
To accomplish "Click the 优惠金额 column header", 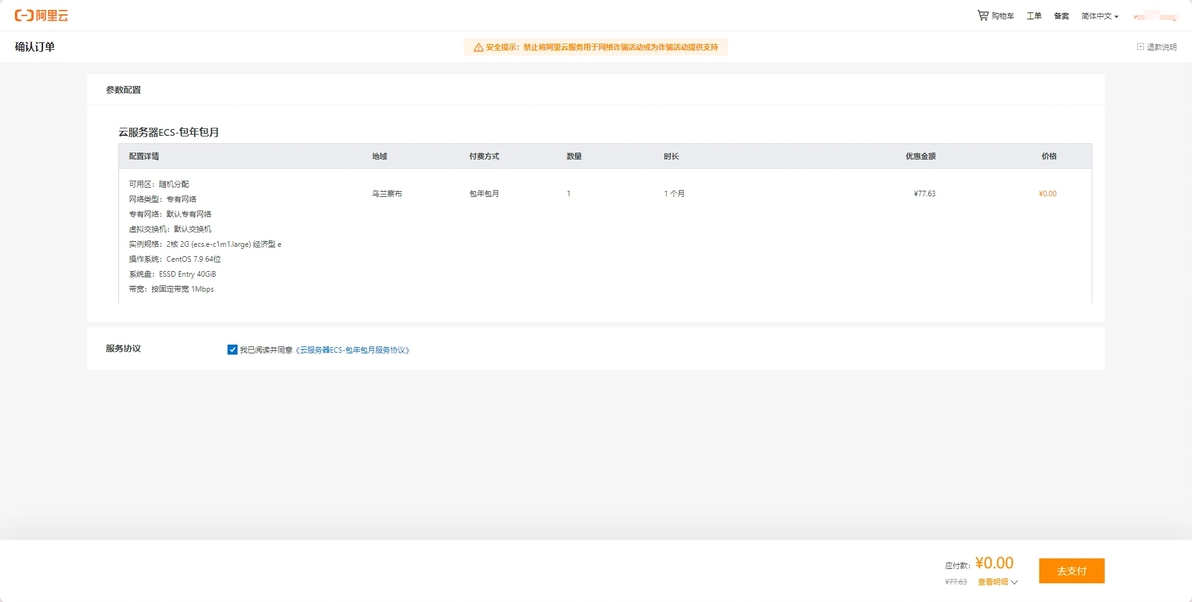I will (x=920, y=156).
